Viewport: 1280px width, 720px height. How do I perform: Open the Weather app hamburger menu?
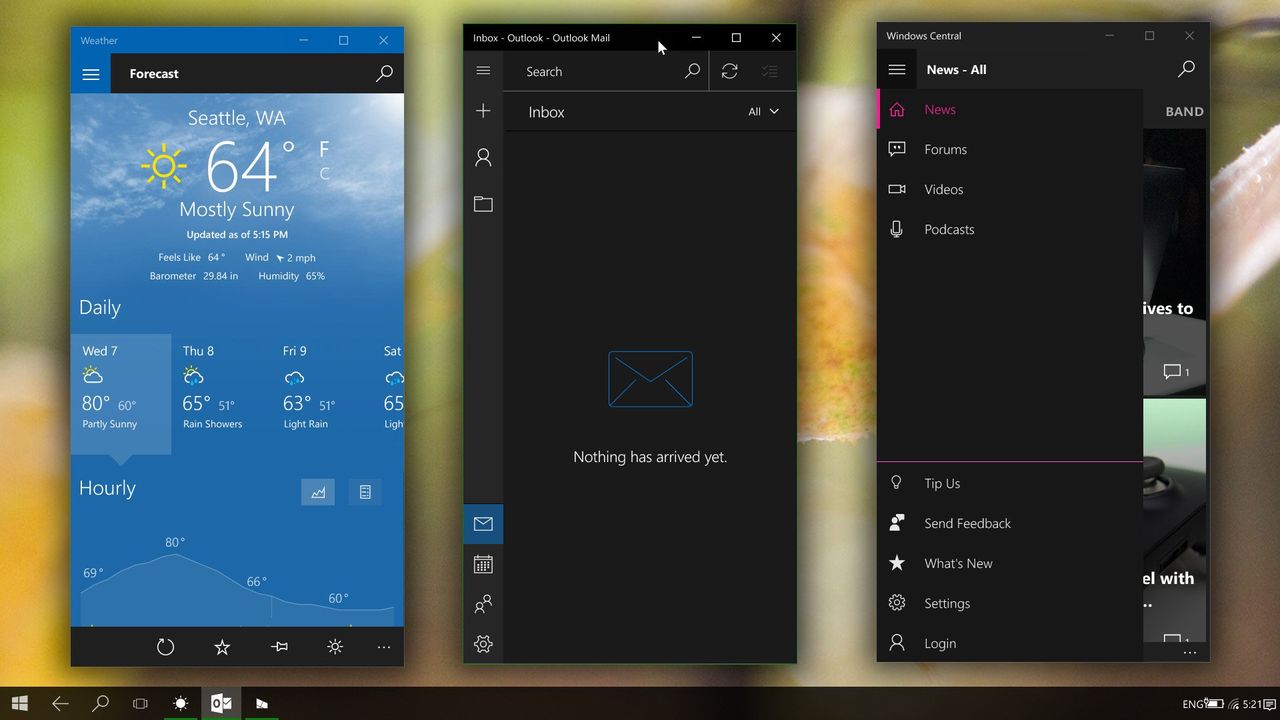pyautogui.click(x=91, y=74)
